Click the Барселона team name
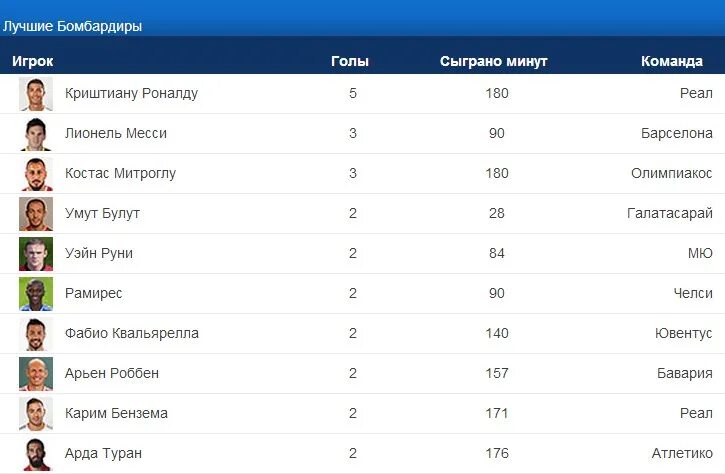The image size is (725, 474). pos(676,133)
